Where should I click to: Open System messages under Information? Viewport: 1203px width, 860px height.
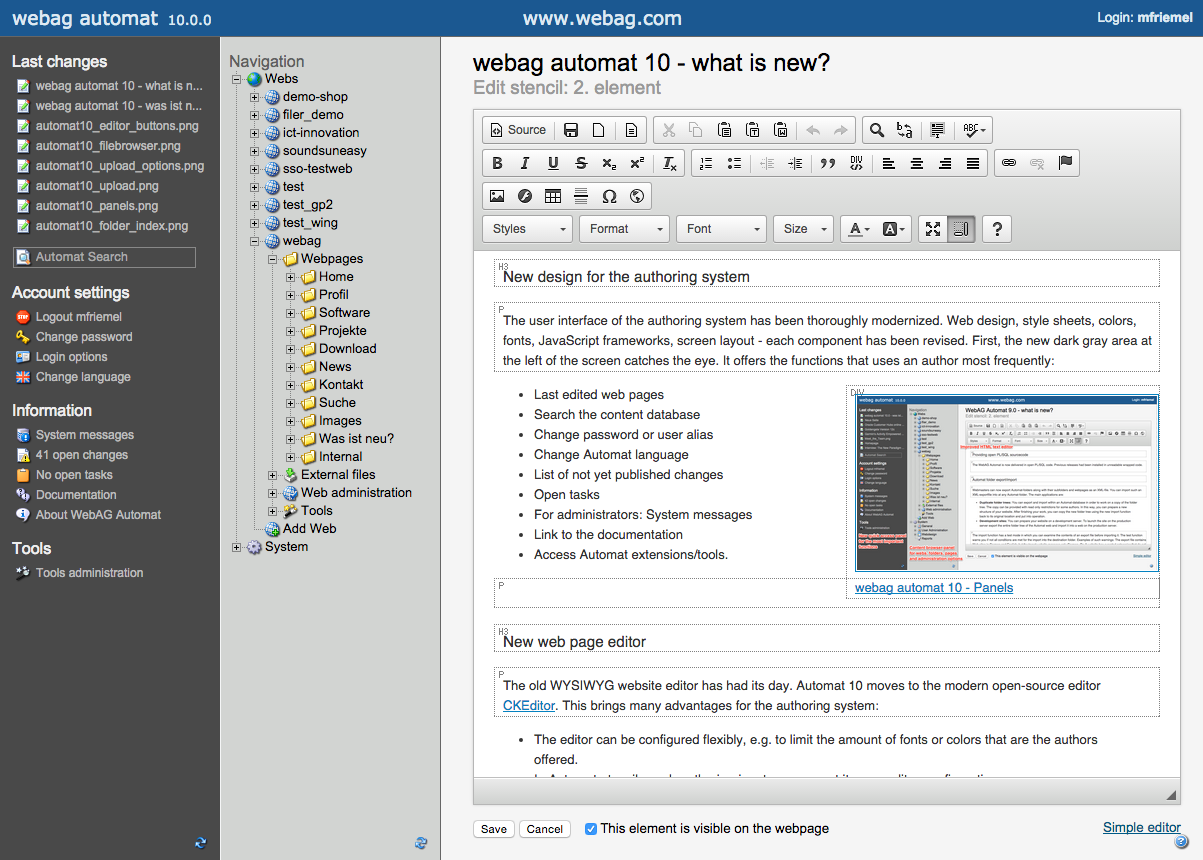[85, 435]
